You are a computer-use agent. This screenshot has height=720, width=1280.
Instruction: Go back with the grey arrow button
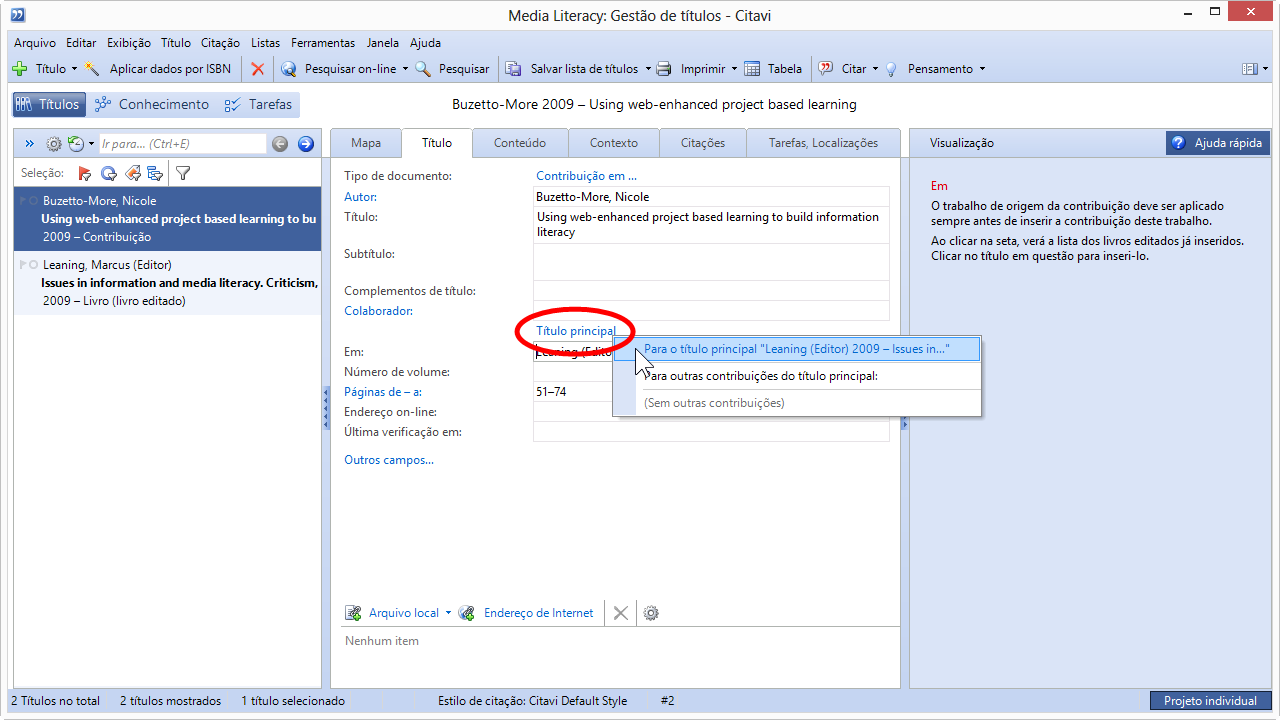click(280, 144)
